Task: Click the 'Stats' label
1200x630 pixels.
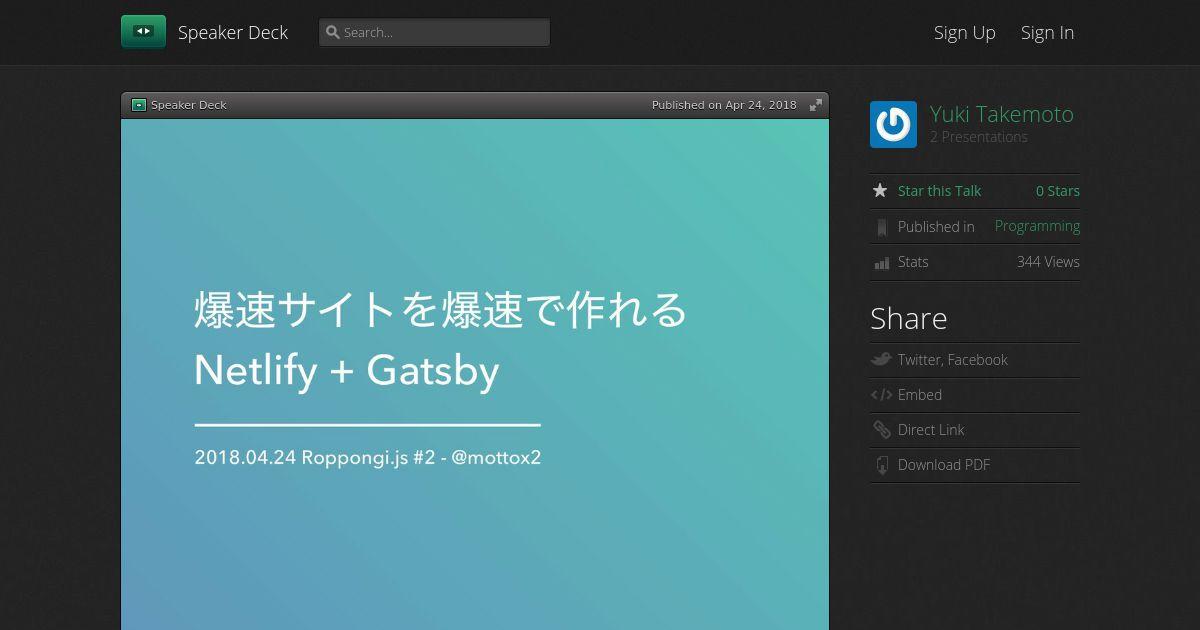Action: pos(913,262)
